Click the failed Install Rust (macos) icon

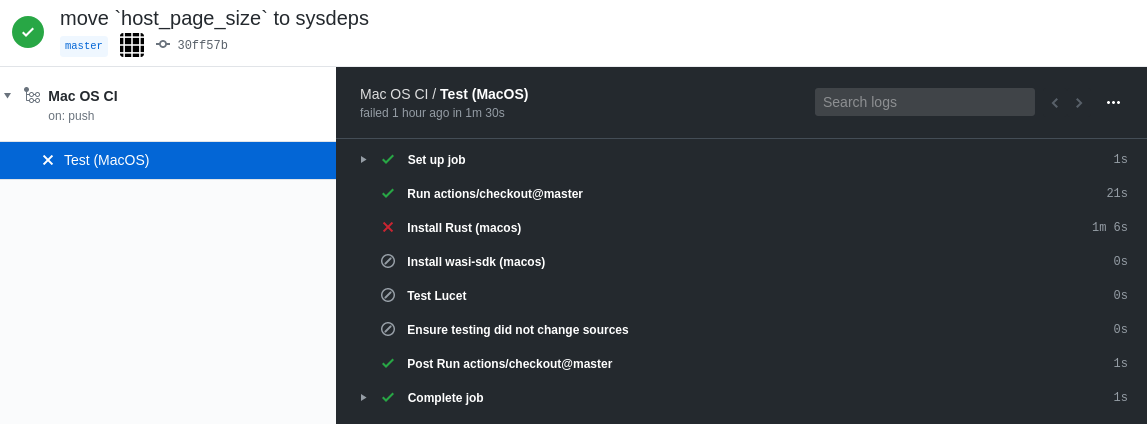point(388,228)
